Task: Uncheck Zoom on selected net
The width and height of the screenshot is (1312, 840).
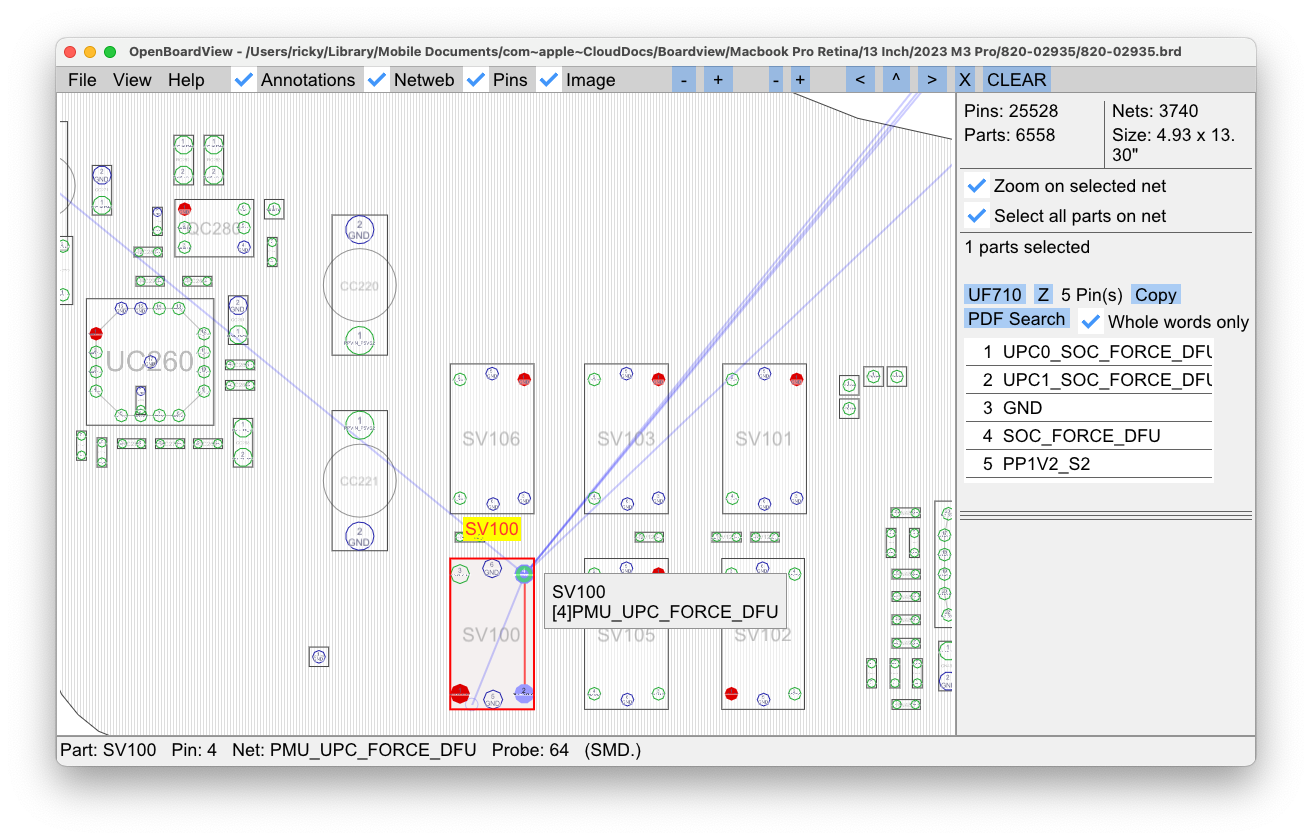Action: (976, 185)
